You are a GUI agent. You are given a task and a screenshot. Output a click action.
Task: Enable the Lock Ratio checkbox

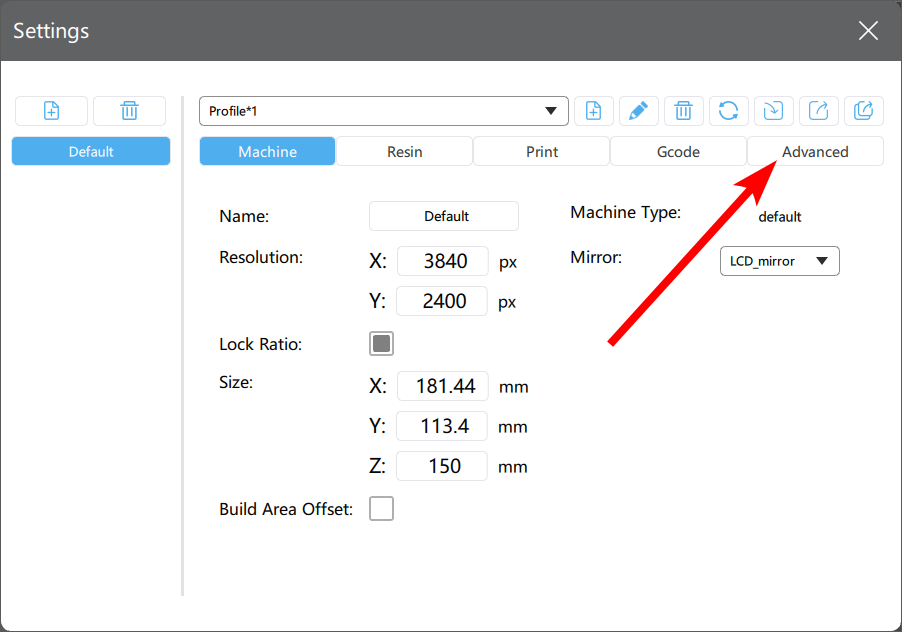tap(381, 343)
